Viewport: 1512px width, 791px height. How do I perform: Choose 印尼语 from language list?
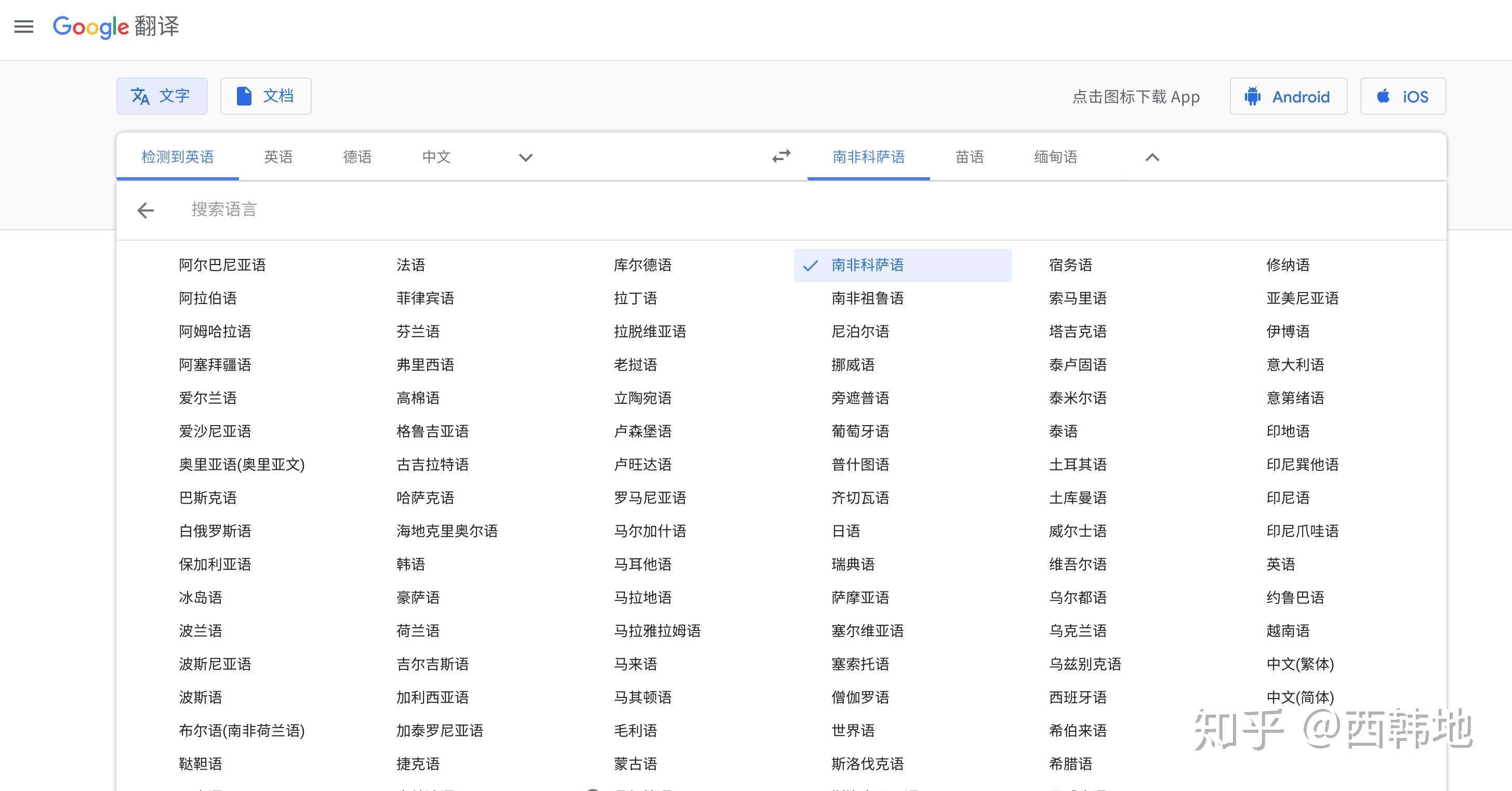pyautogui.click(x=1288, y=498)
